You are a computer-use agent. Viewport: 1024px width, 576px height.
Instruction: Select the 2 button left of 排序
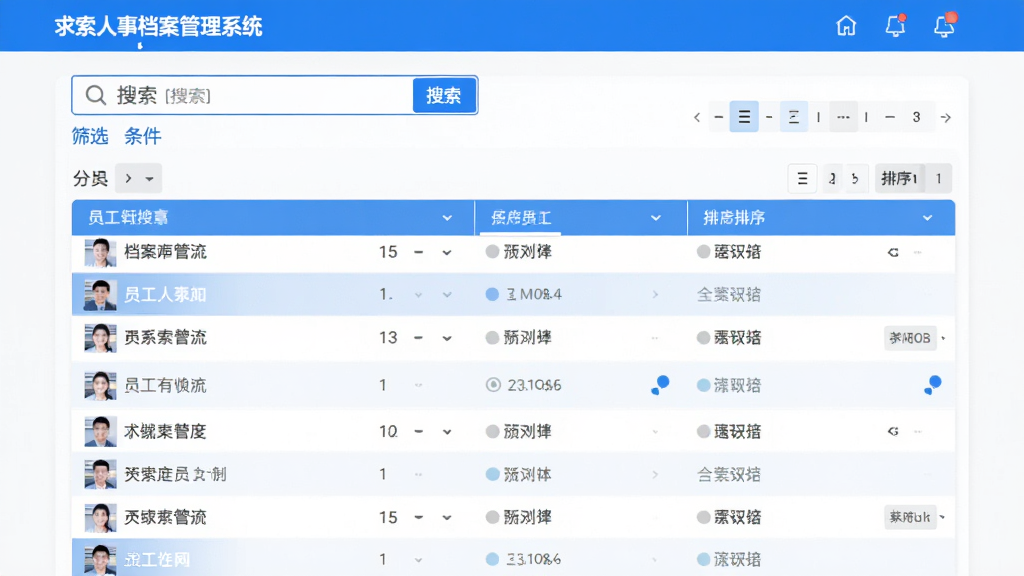point(832,178)
